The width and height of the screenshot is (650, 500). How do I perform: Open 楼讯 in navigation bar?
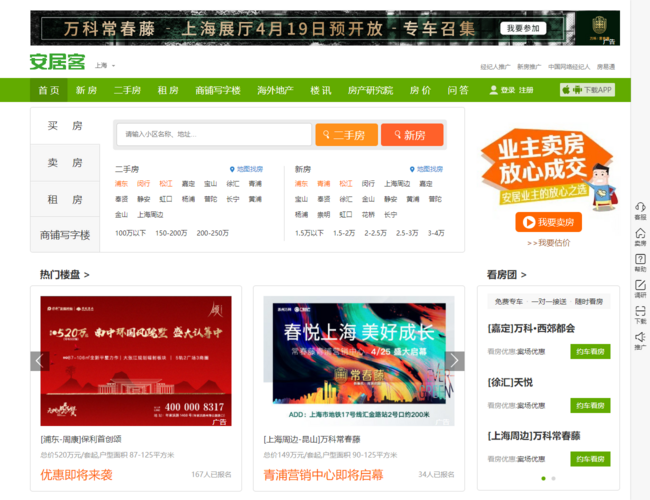tap(321, 90)
